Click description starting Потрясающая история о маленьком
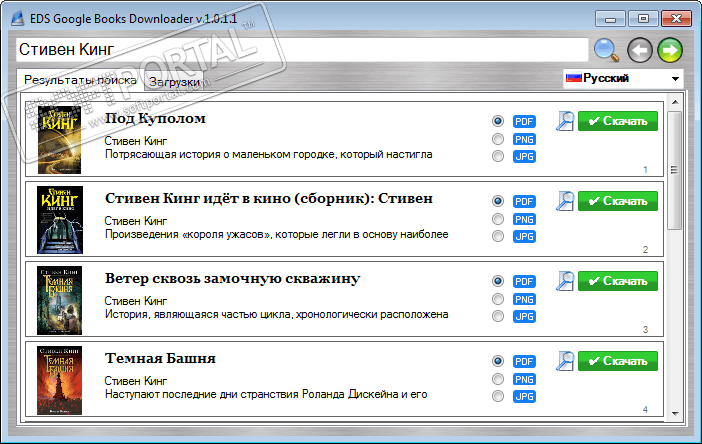The width and height of the screenshot is (702, 444). (x=269, y=155)
